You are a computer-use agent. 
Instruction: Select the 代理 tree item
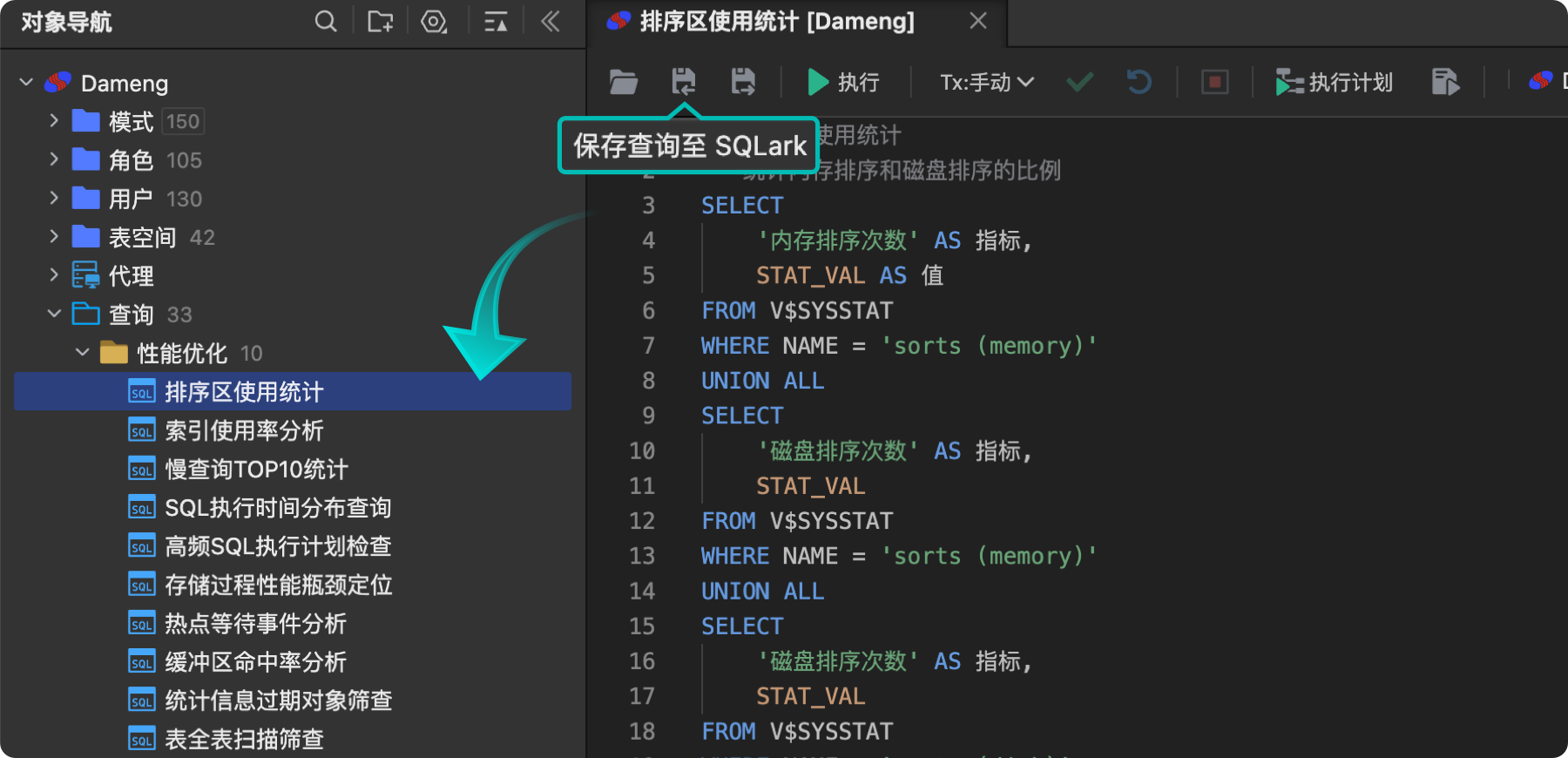(x=132, y=276)
